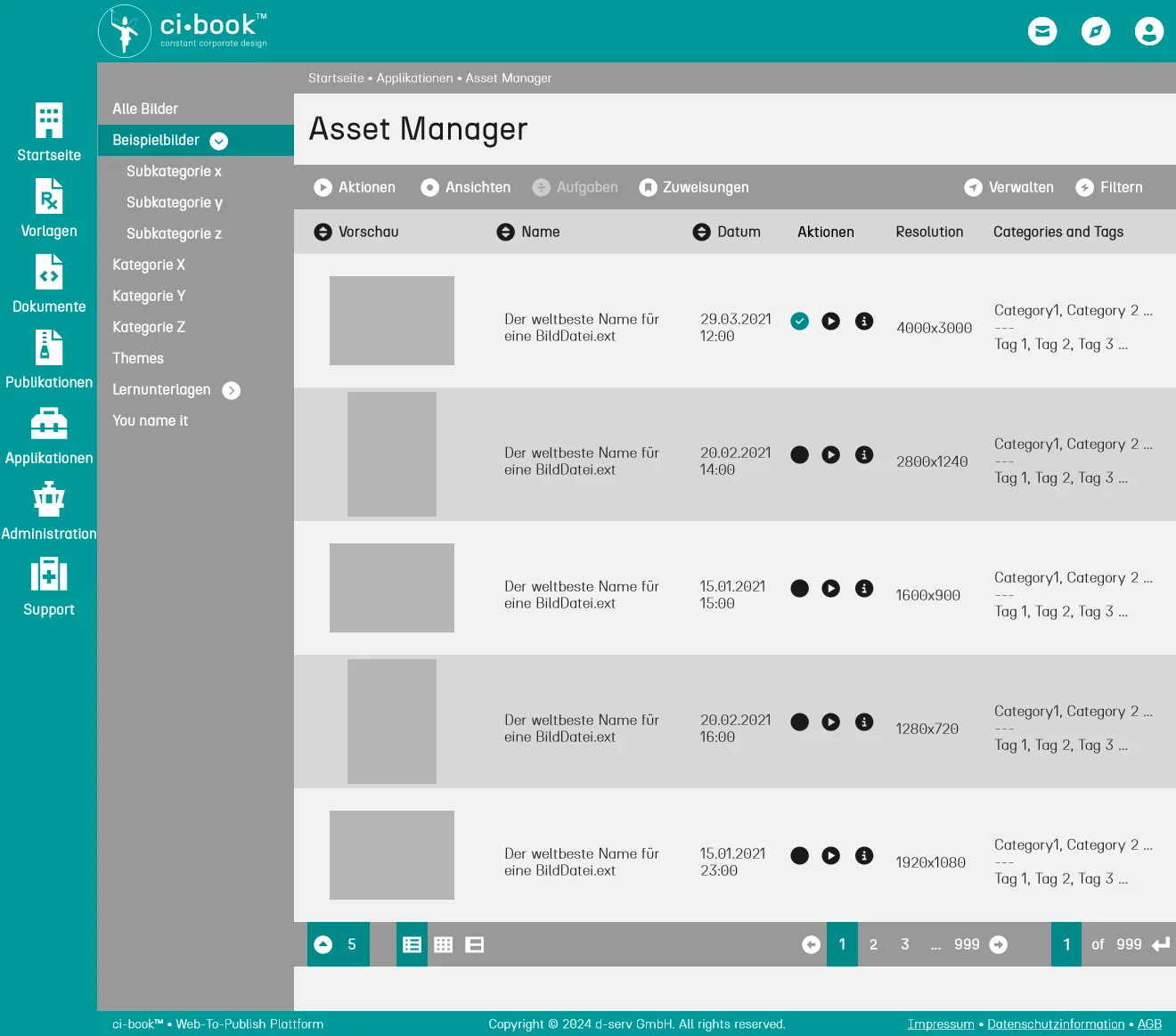Sort by Vorschau column
Viewport: 1176px width, 1036px height.
point(356,232)
